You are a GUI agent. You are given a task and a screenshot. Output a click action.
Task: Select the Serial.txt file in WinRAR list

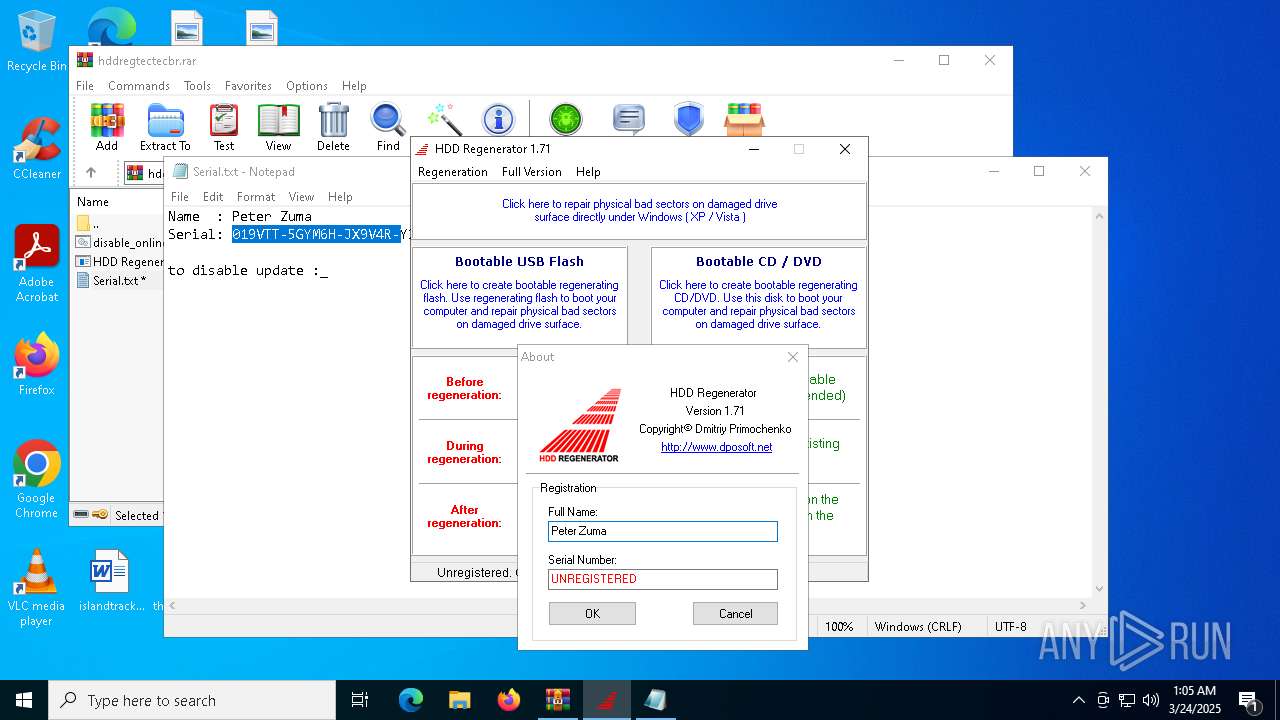[119, 281]
